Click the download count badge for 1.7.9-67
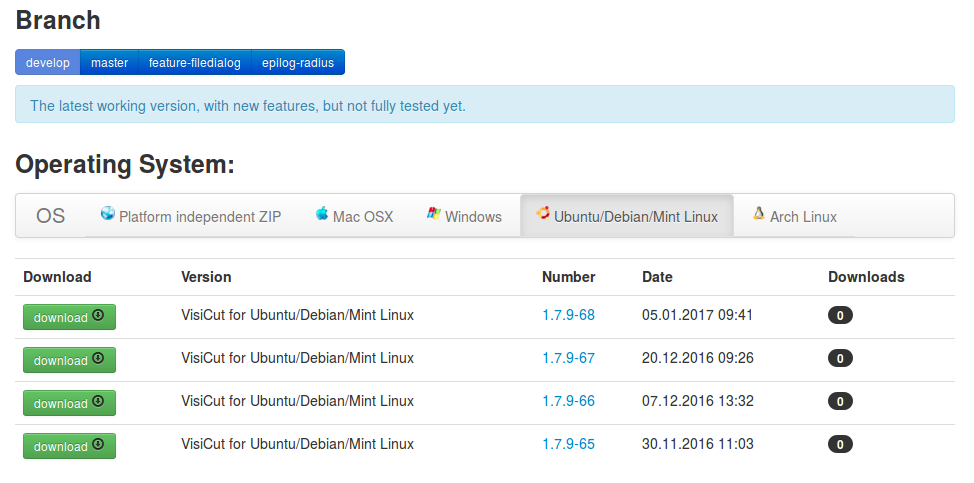The width and height of the screenshot is (974, 483). [840, 358]
